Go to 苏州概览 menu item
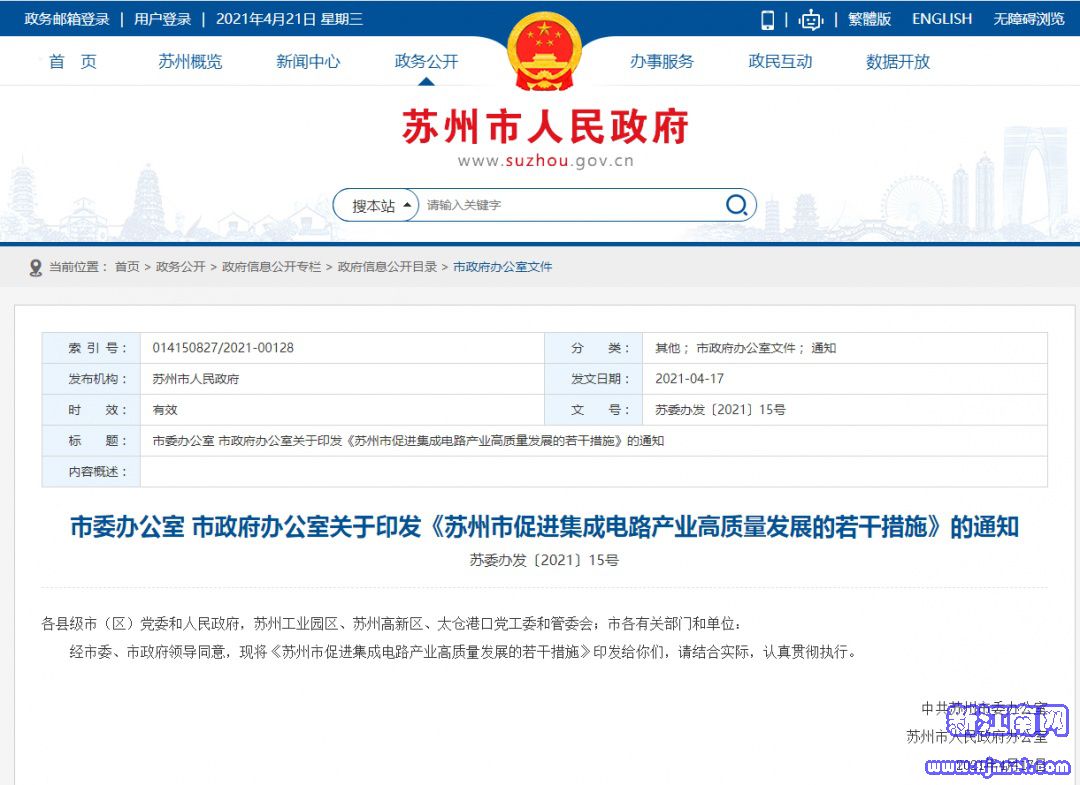The image size is (1080, 785). (x=190, y=61)
